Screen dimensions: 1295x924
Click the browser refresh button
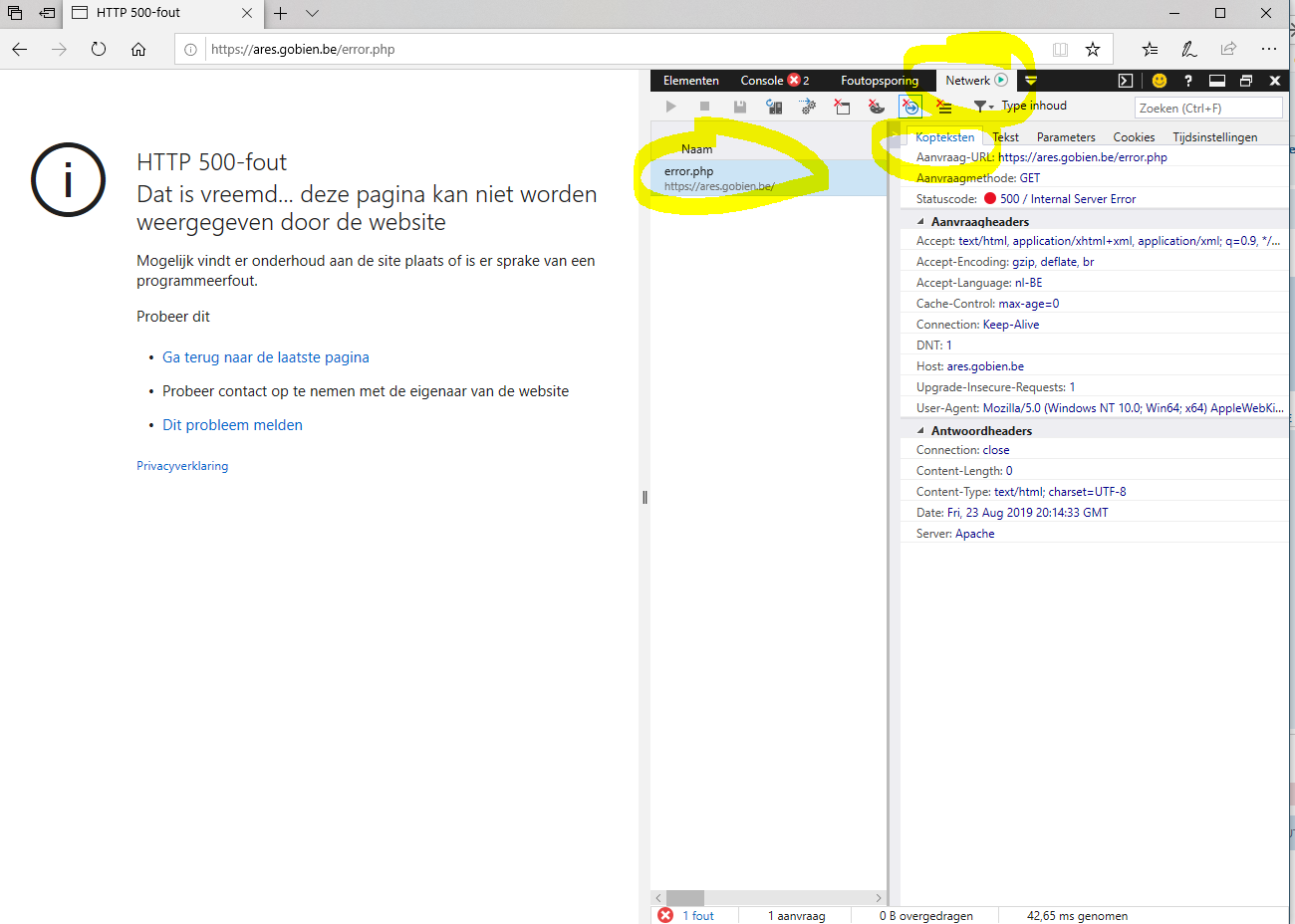pyautogui.click(x=99, y=49)
